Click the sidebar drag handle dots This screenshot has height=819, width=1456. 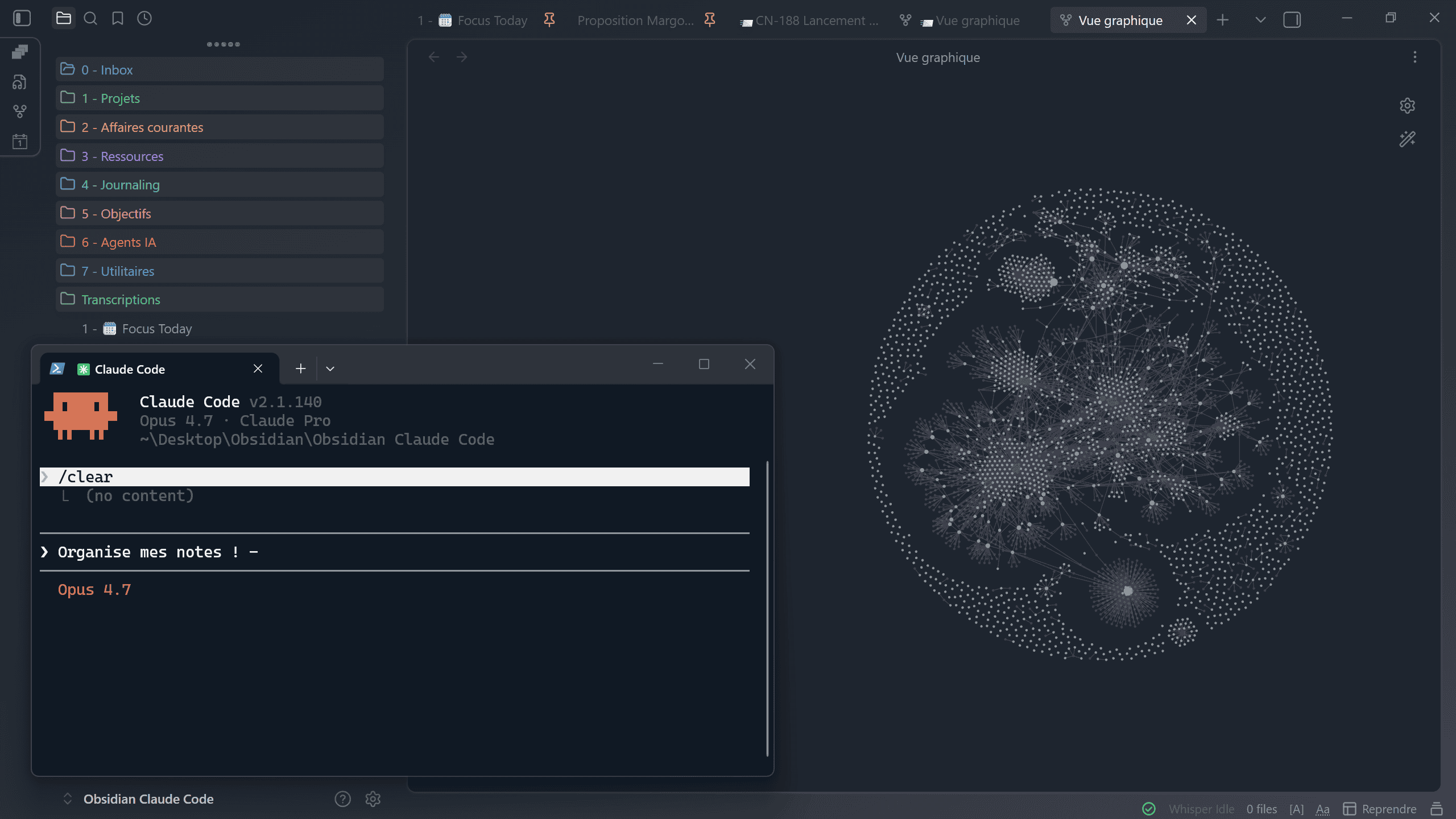[x=224, y=44]
